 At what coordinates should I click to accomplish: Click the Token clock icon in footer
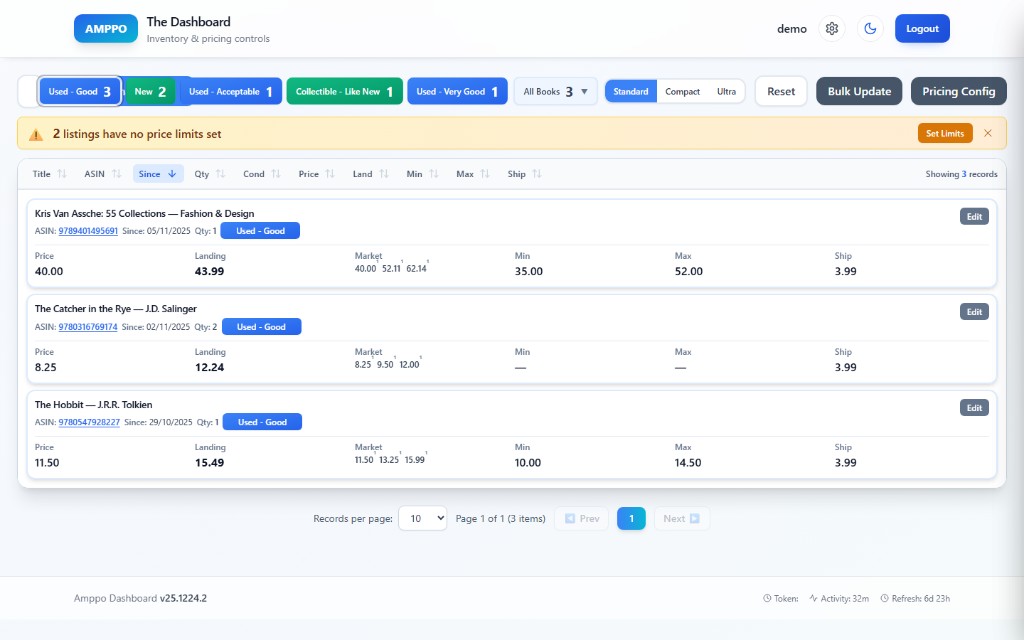tap(767, 598)
